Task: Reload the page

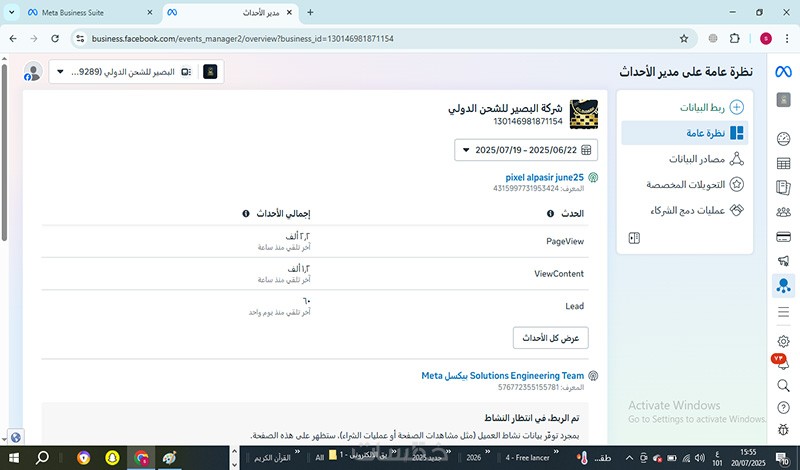Action: pos(55,38)
